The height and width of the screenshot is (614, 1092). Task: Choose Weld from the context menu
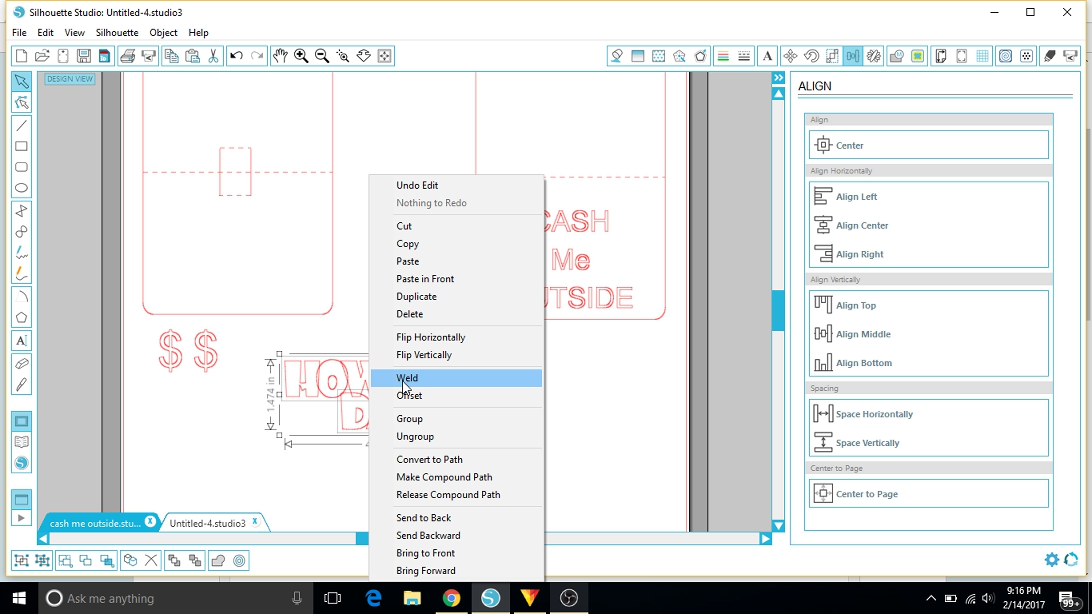(x=456, y=378)
